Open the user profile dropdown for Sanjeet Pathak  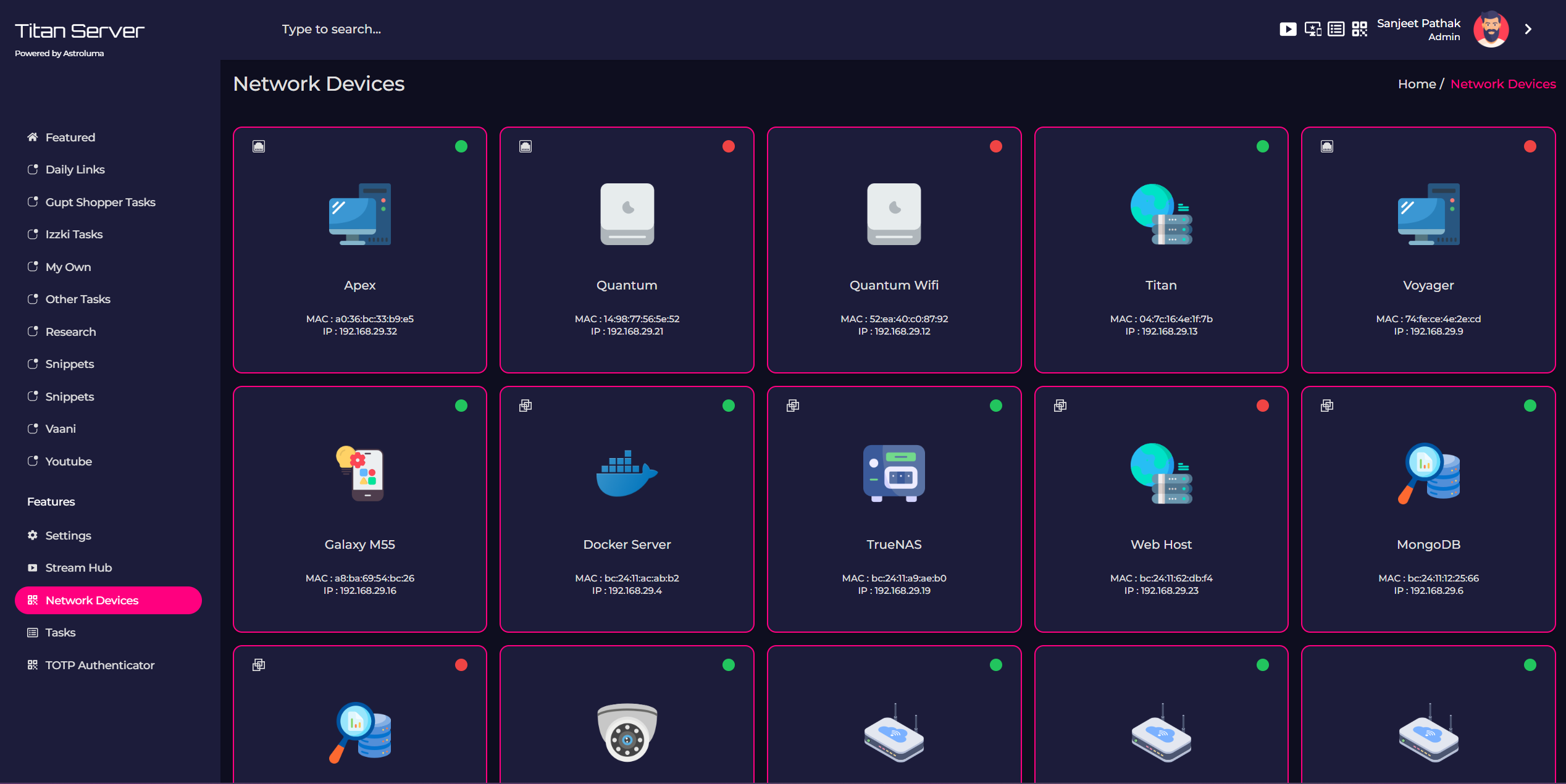1418,28
